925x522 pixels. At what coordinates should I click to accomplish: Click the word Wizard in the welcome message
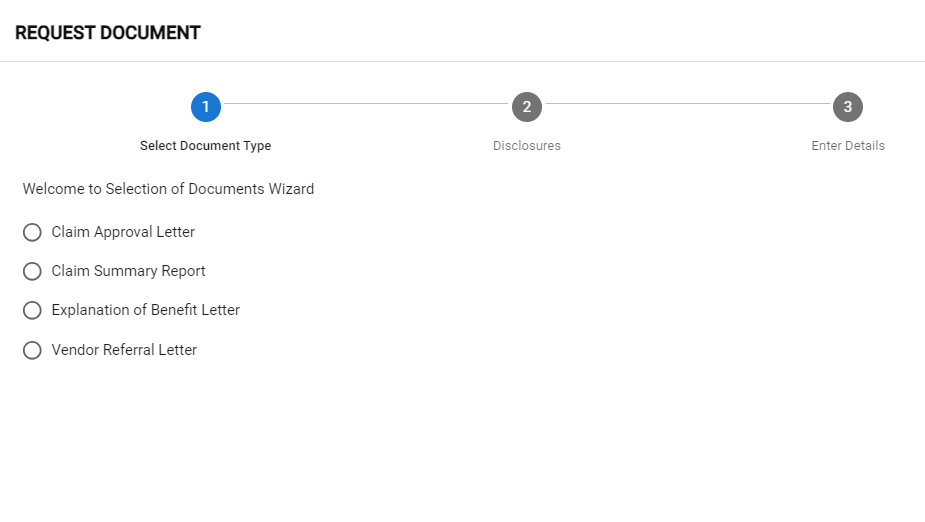pyautogui.click(x=290, y=189)
